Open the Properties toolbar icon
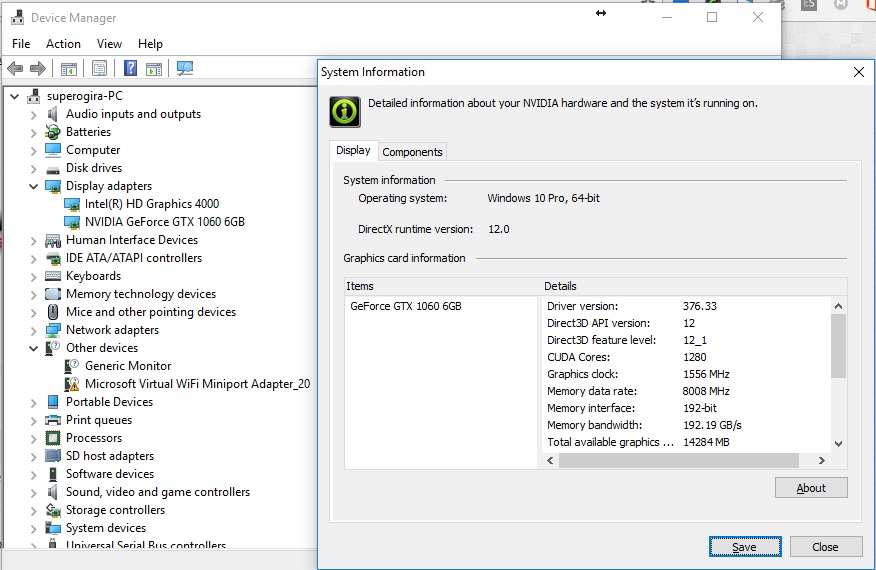 click(x=99, y=69)
